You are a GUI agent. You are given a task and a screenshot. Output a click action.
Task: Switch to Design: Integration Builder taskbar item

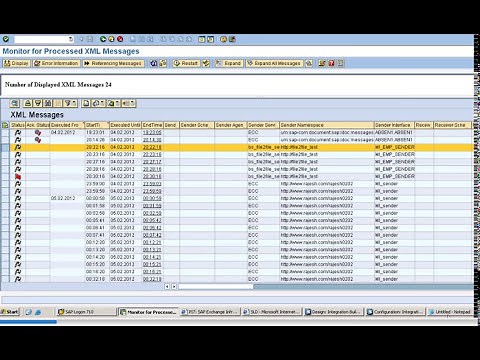click(x=333, y=312)
